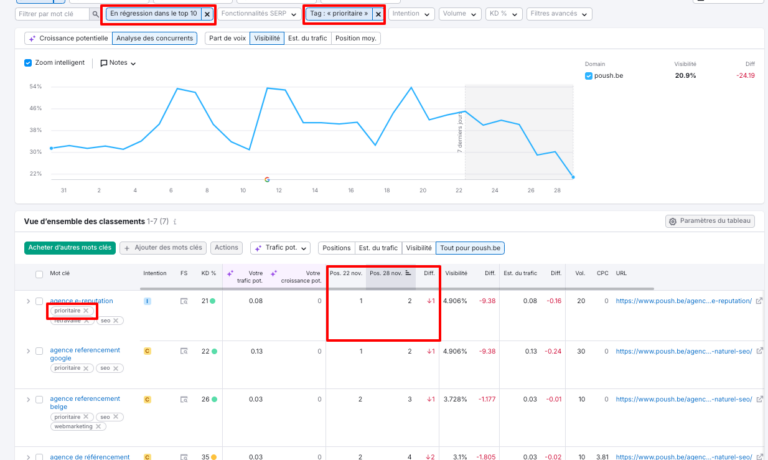Switch to the Part de voix tab
Image resolution: width=768 pixels, height=460 pixels.
point(226,38)
